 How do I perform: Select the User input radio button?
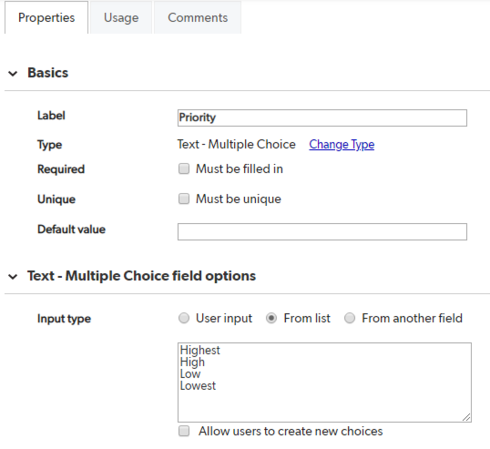184,318
